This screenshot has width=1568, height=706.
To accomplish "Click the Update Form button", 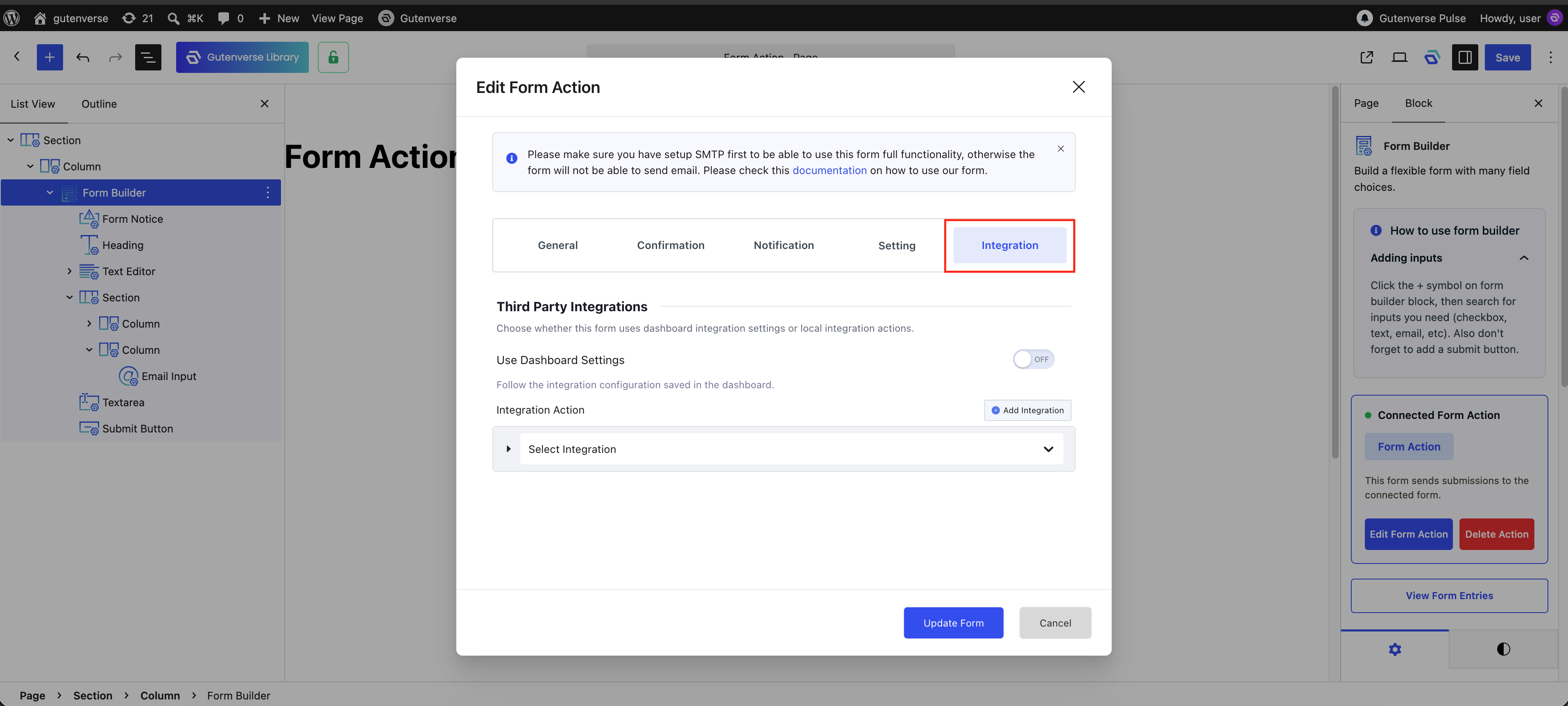I will point(953,623).
